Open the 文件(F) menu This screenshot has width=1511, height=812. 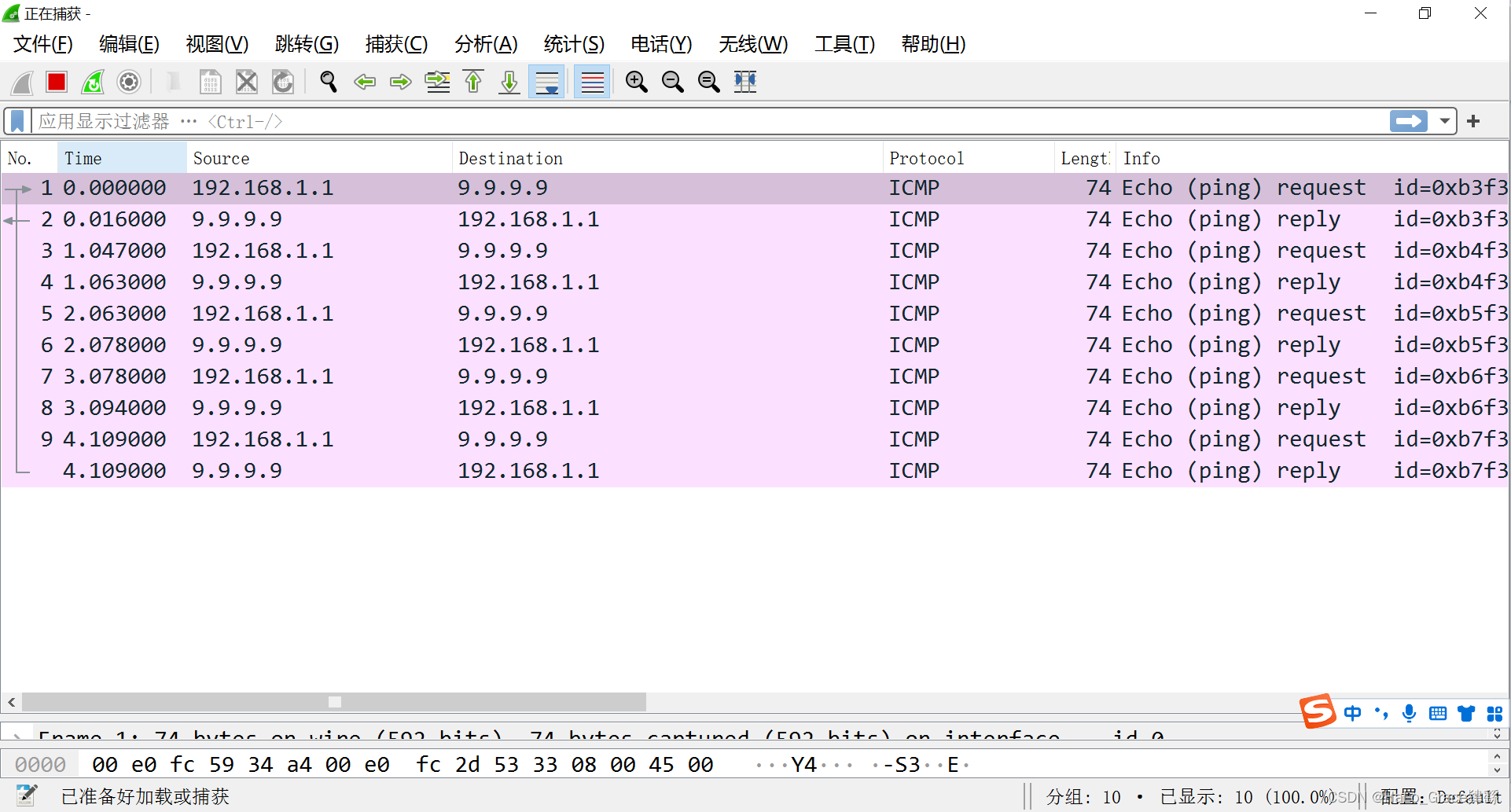point(43,44)
